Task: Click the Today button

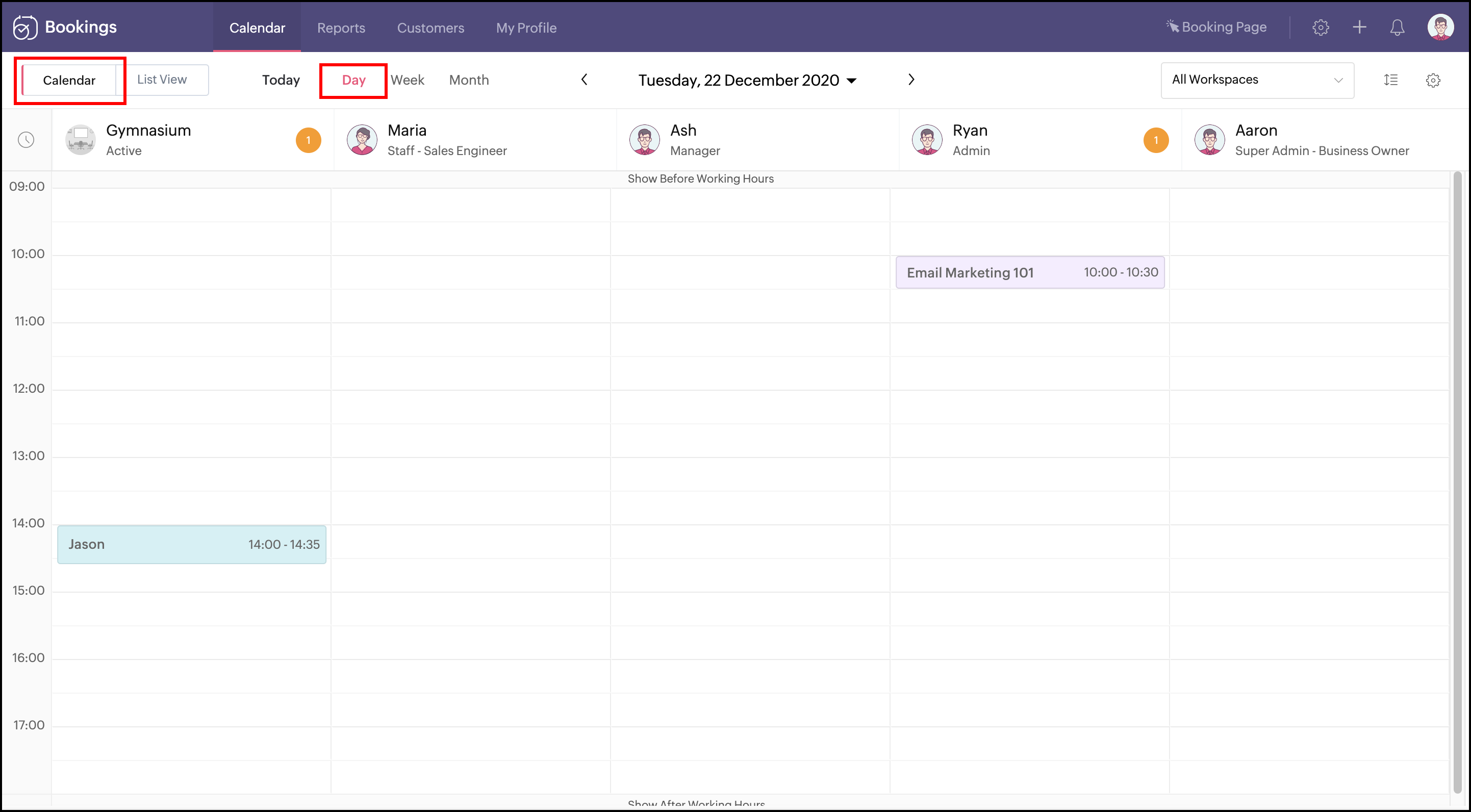Action: (281, 80)
